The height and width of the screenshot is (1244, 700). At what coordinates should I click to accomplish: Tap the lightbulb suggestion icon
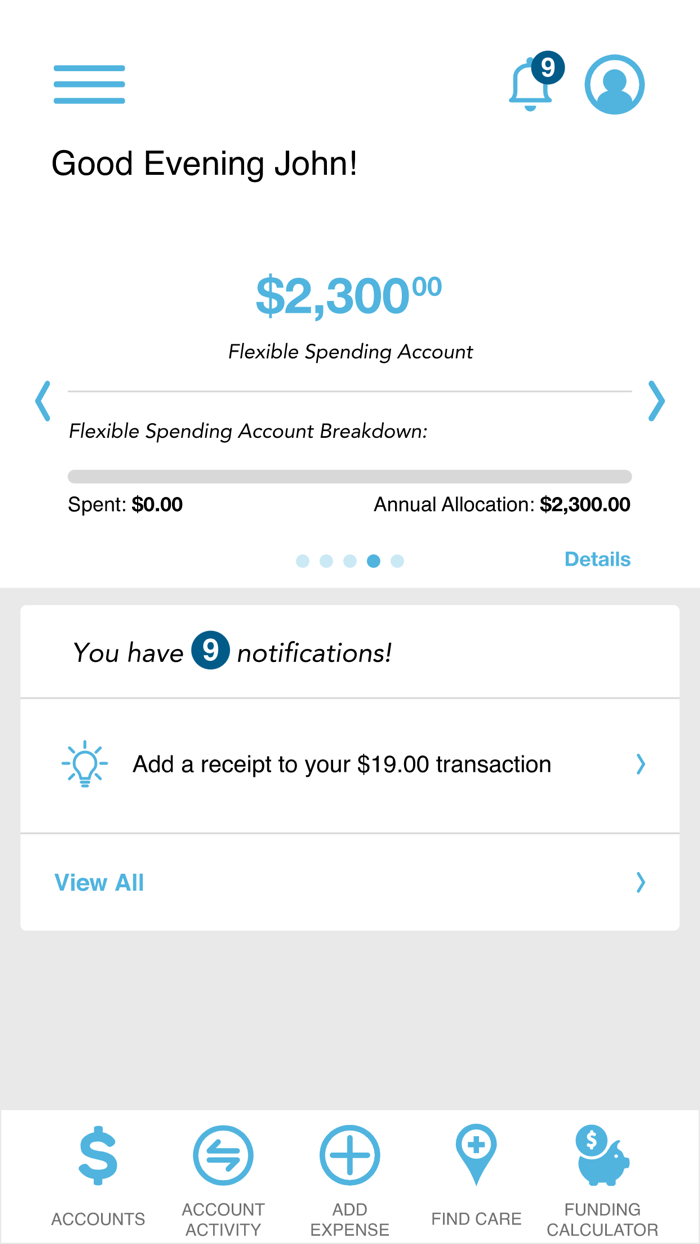click(84, 764)
